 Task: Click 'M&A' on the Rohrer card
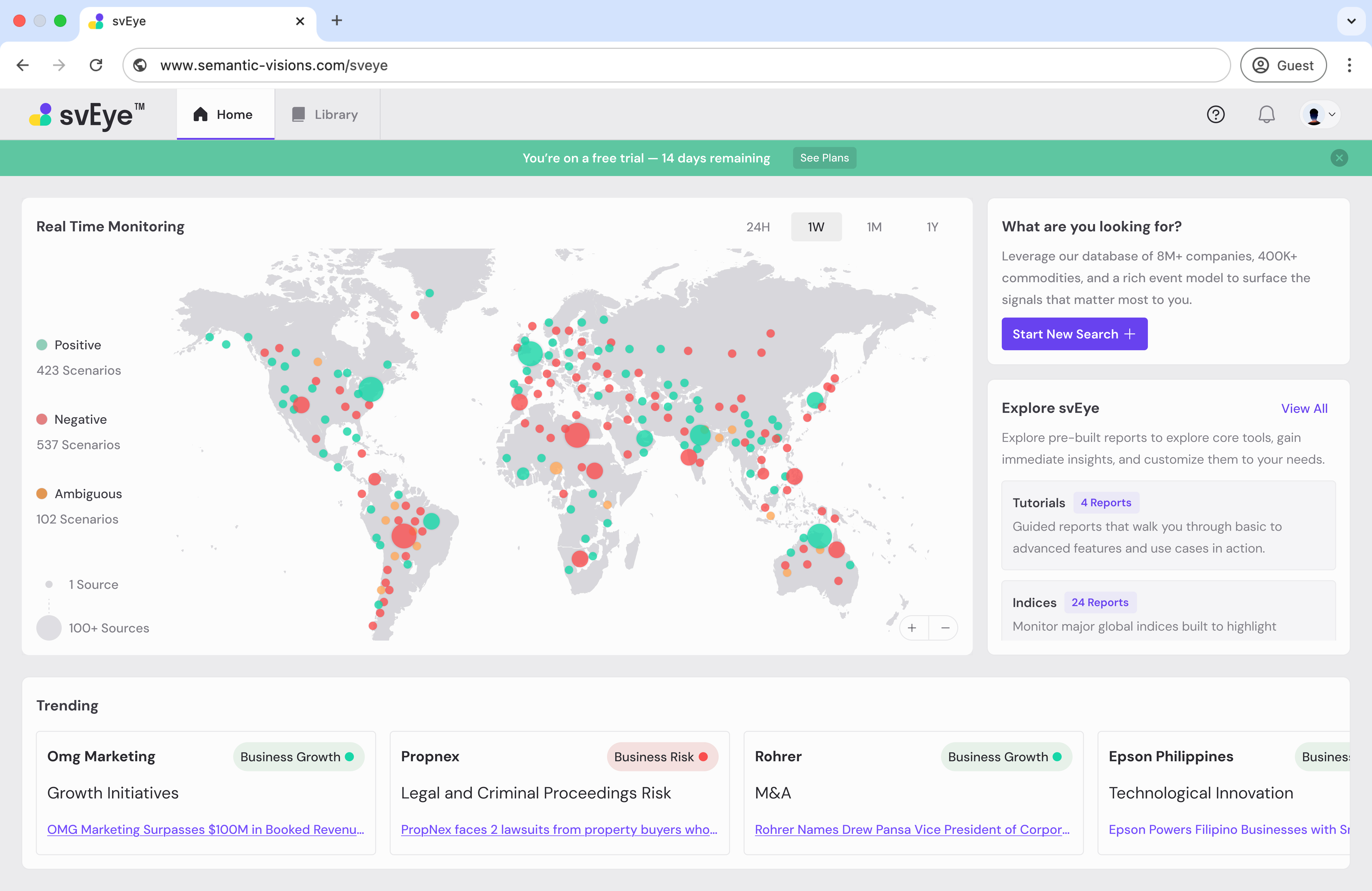(773, 793)
